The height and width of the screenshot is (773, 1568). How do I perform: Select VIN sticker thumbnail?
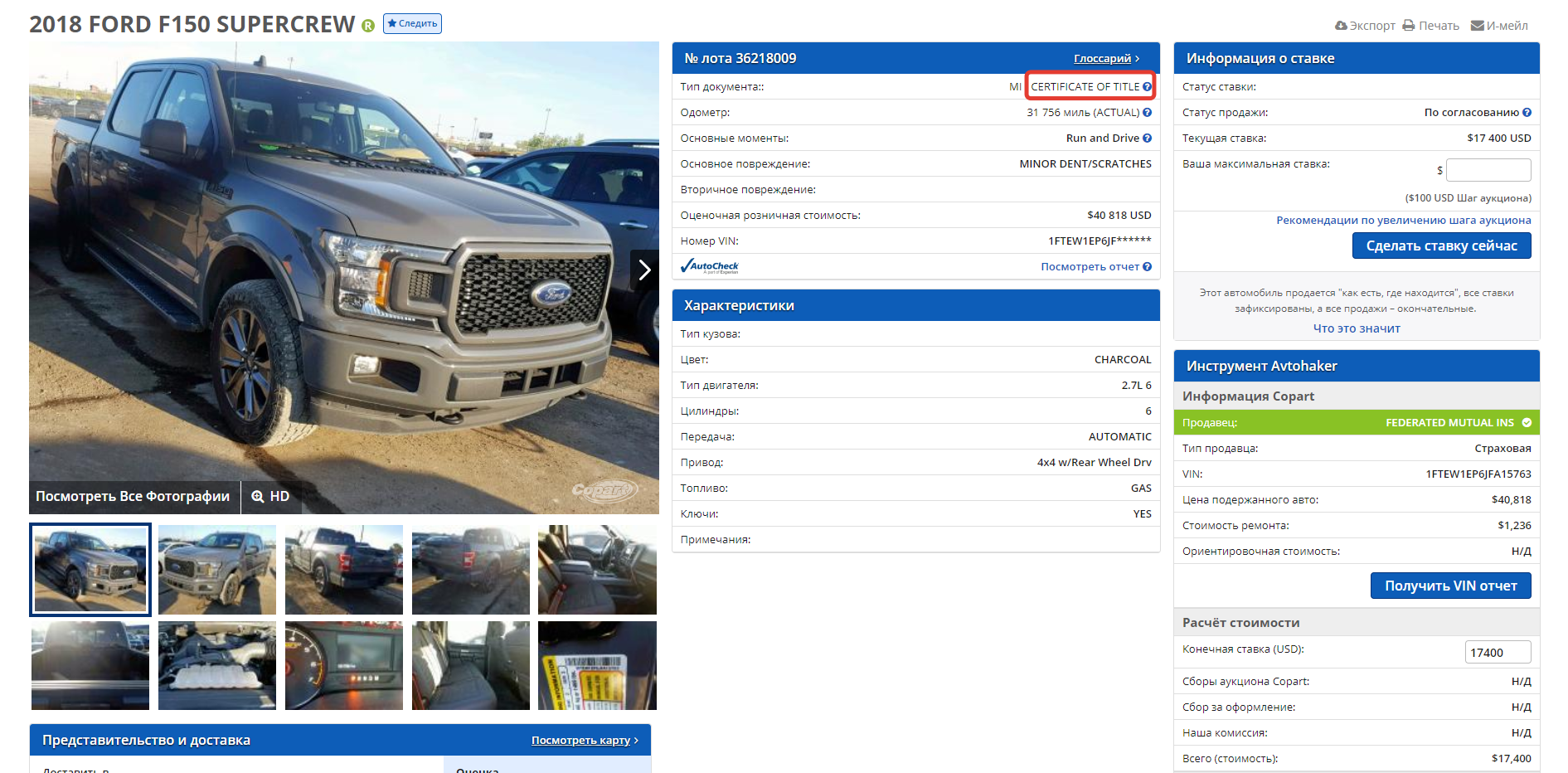point(597,665)
